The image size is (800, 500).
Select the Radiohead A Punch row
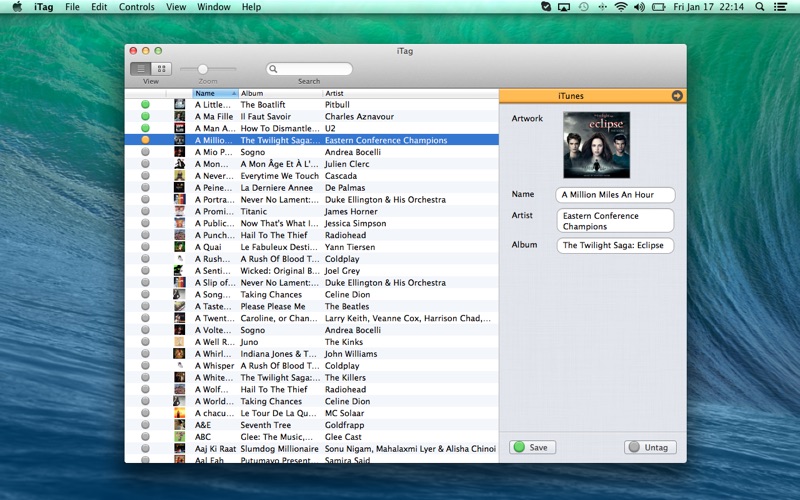coord(312,235)
